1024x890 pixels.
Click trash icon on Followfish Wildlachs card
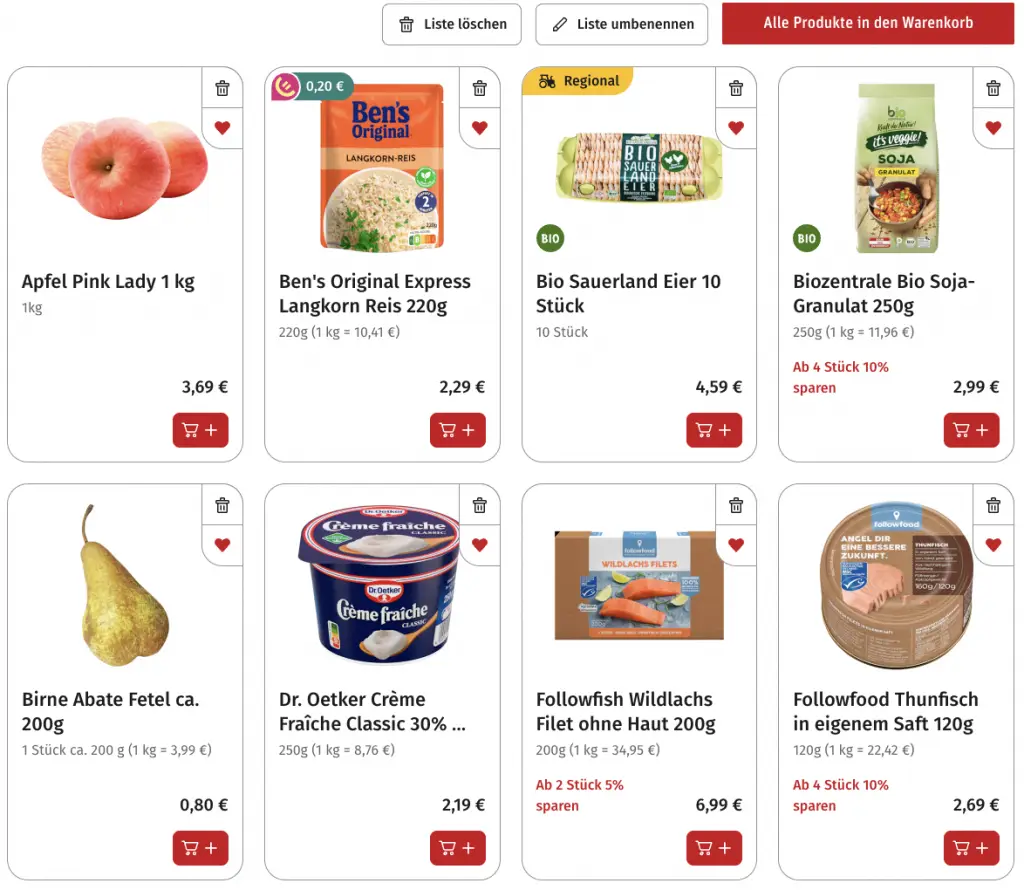(736, 505)
